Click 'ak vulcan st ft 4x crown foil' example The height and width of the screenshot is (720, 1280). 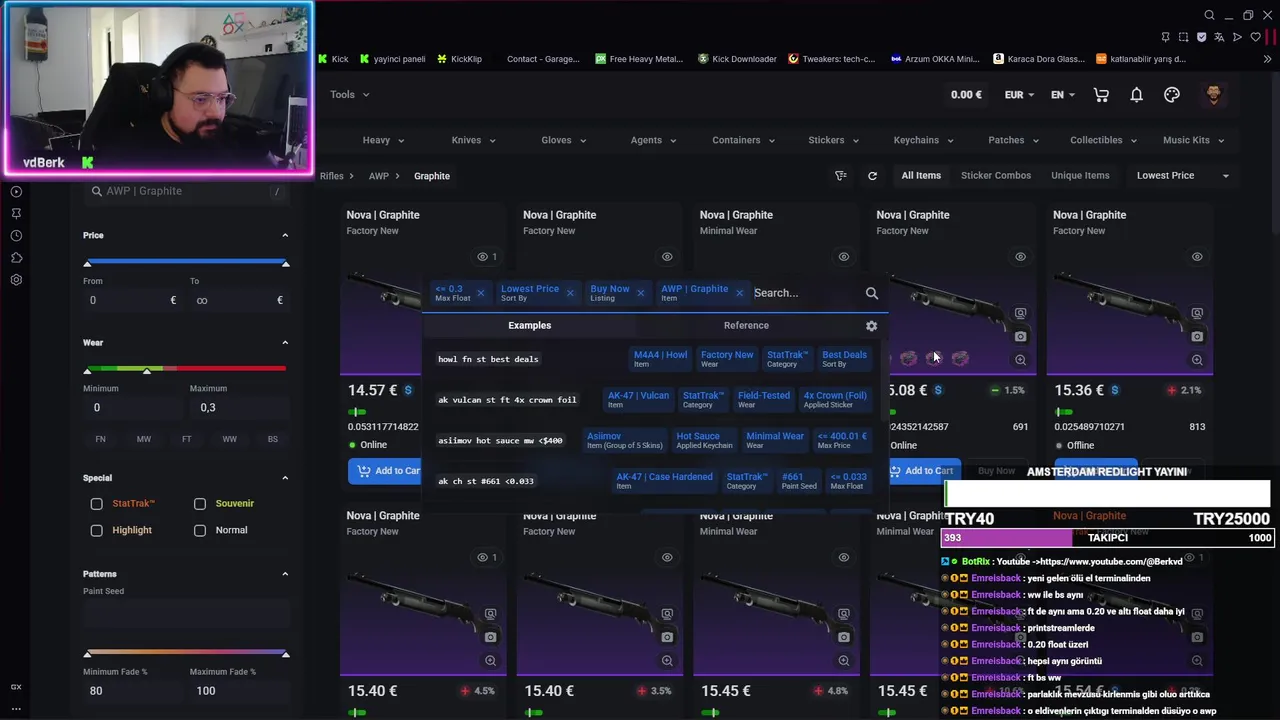tap(507, 400)
